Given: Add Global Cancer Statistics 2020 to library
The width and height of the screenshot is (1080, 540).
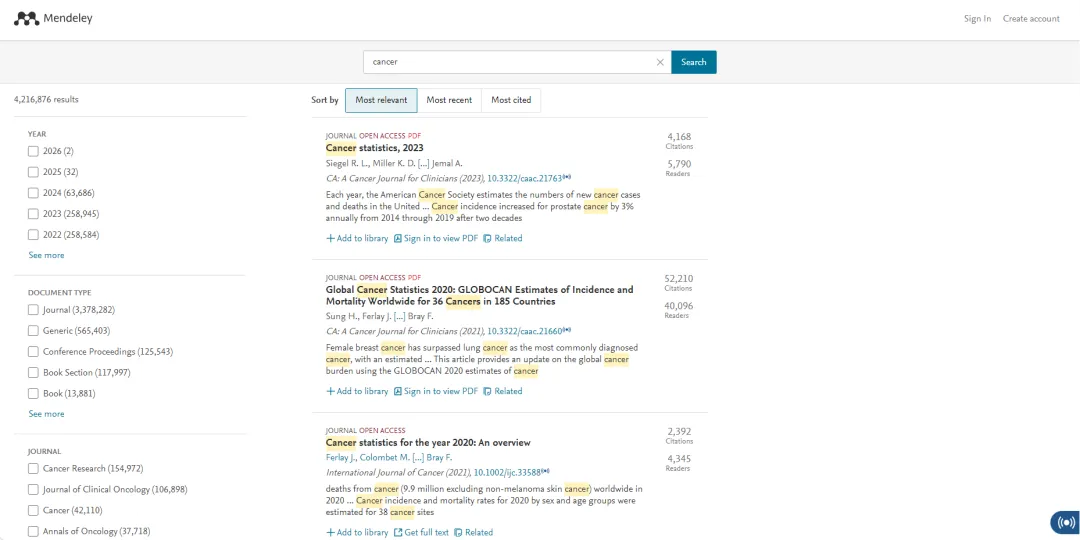Looking at the screenshot, I should (357, 391).
